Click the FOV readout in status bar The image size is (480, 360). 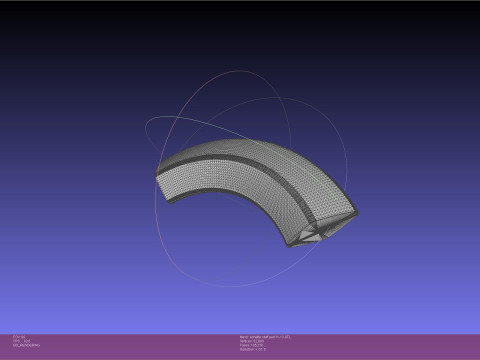19,337
